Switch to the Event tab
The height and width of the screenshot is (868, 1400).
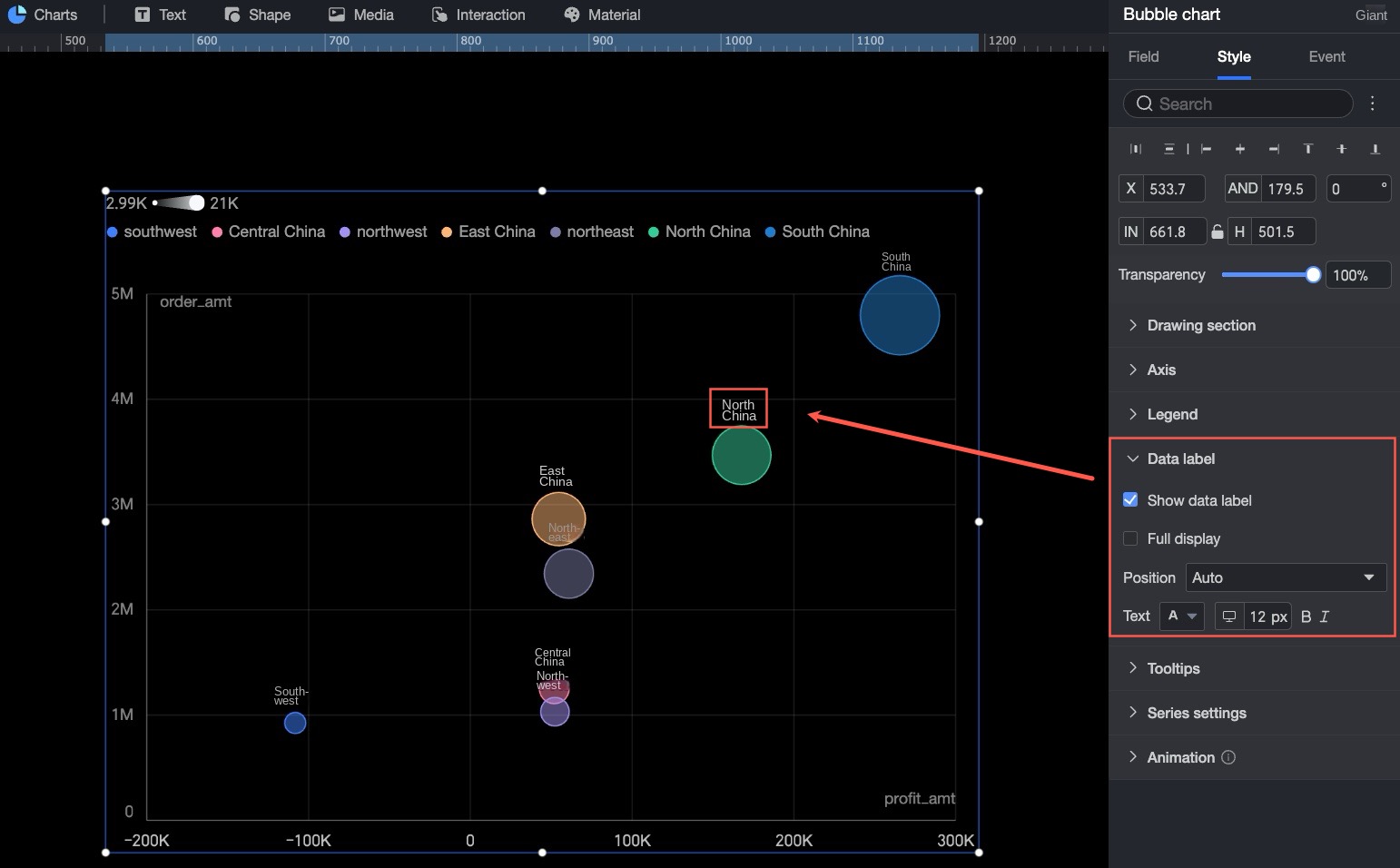click(1326, 56)
